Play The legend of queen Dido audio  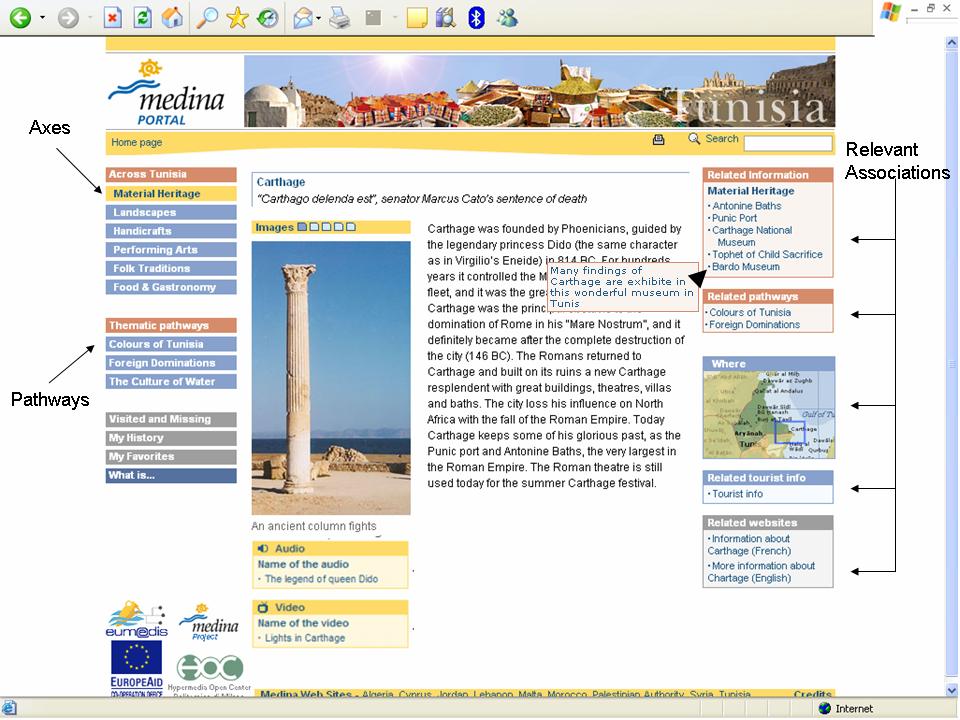pos(321,579)
